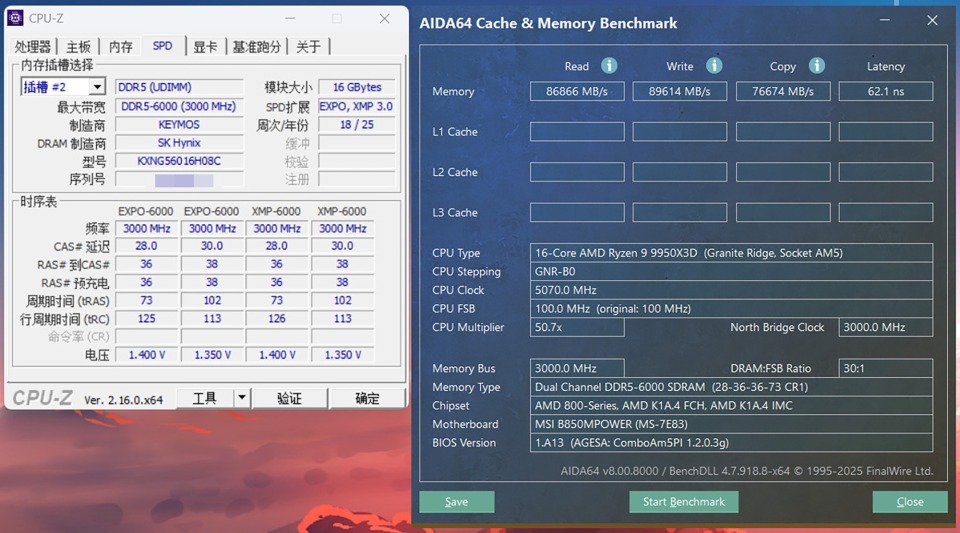The image size is (960, 533).
Task: Click the 16 GBytes module size field
Action: tap(357, 87)
